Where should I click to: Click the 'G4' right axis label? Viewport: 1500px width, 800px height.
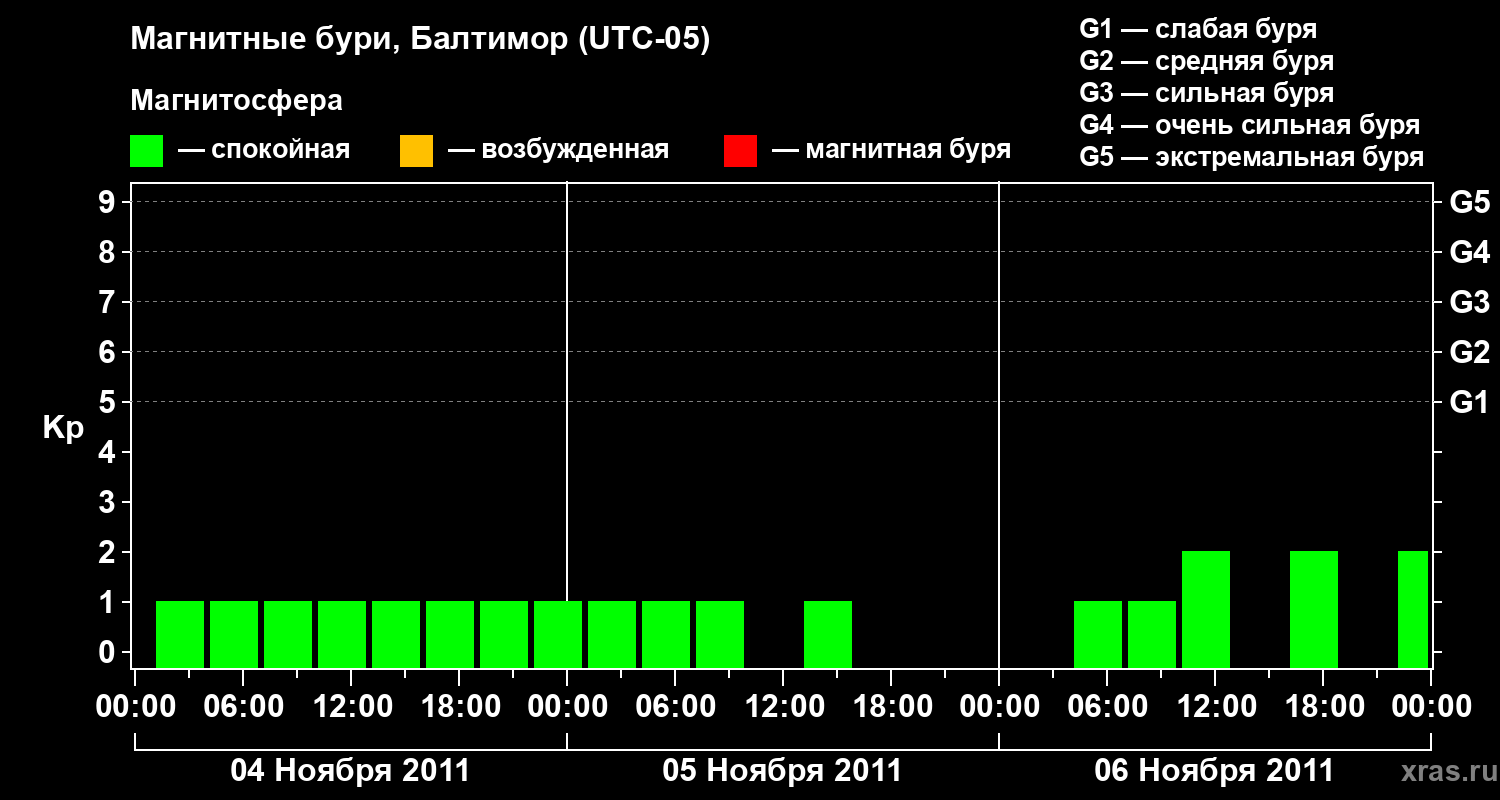(x=1470, y=252)
